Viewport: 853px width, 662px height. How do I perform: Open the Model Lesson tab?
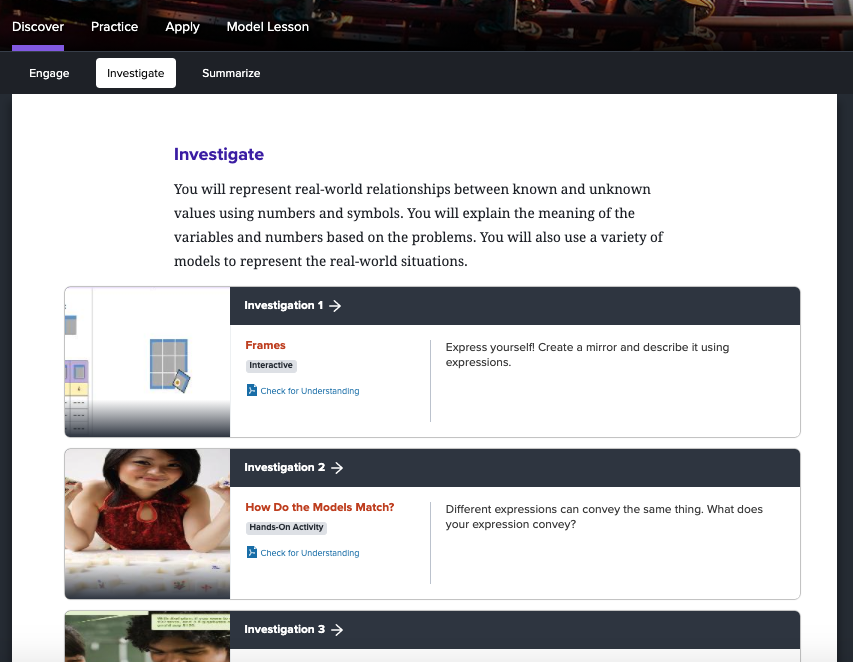(268, 27)
